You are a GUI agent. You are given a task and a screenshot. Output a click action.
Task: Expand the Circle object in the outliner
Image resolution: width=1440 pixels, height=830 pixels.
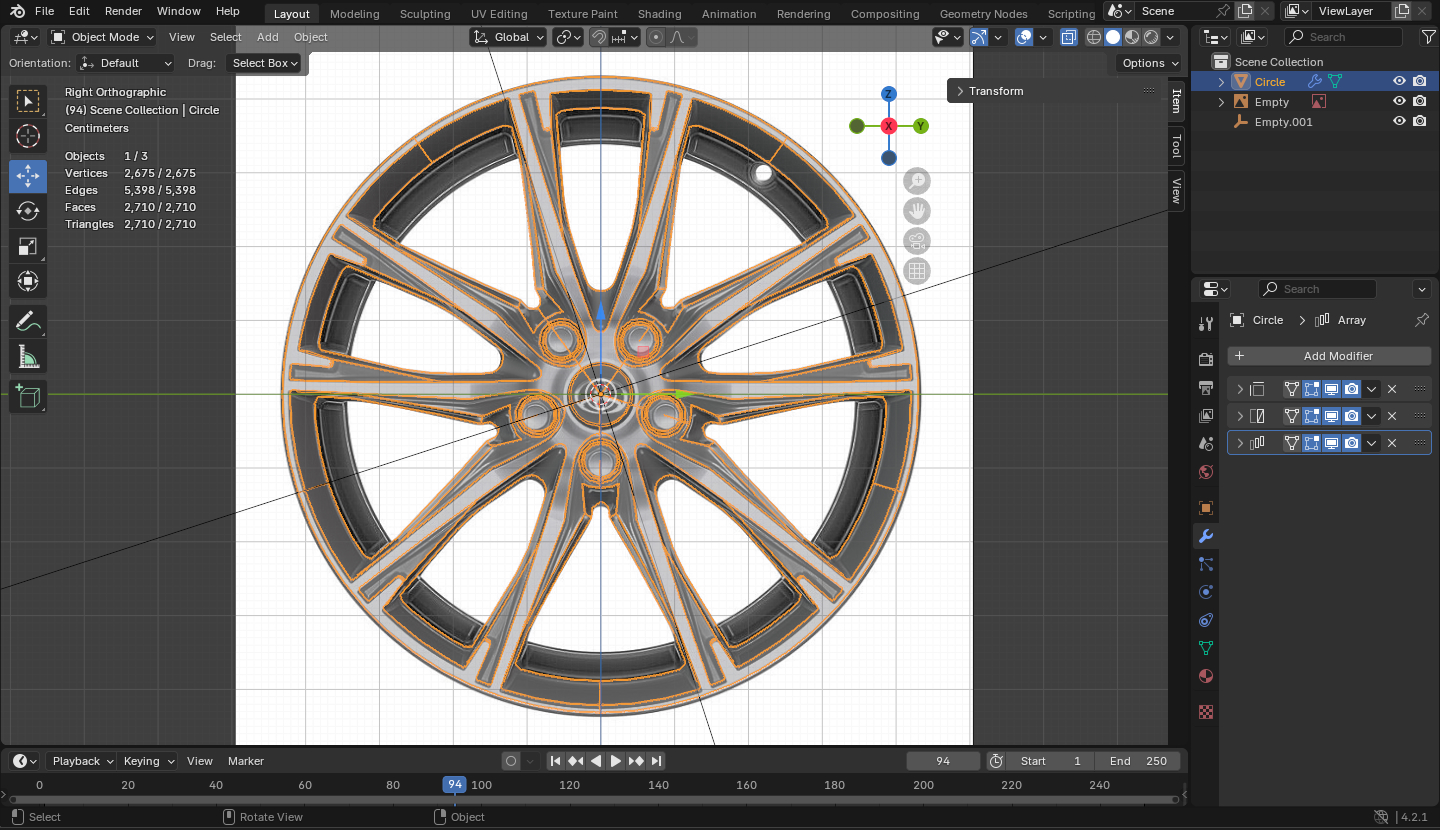point(1221,82)
